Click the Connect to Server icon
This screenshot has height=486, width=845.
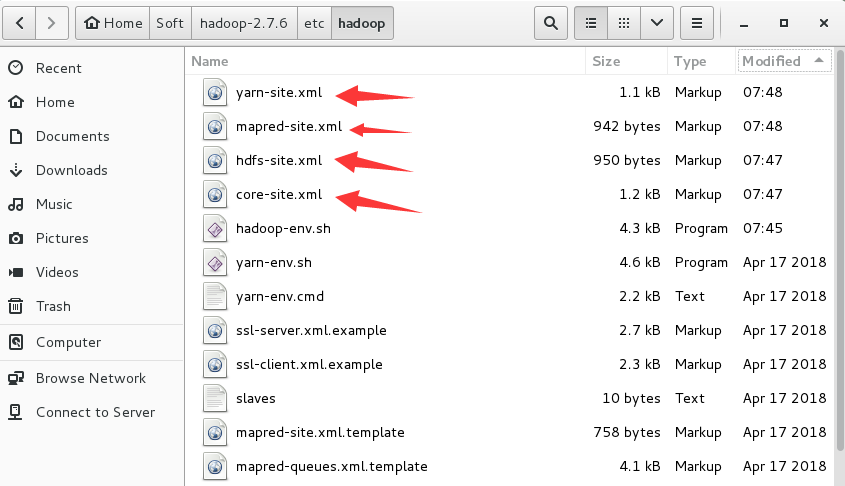point(16,412)
